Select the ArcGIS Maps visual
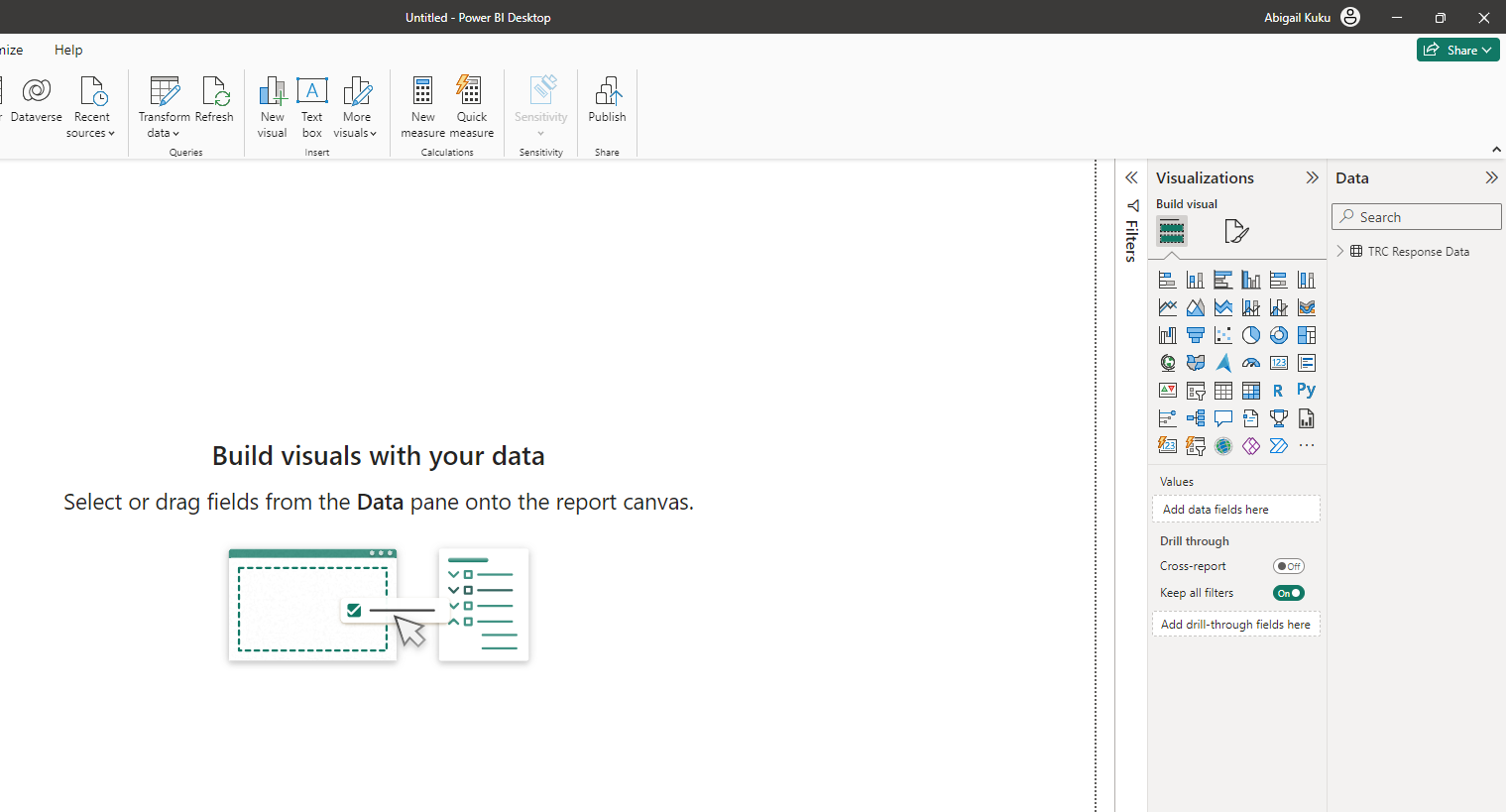This screenshot has width=1506, height=812. pos(1223,446)
